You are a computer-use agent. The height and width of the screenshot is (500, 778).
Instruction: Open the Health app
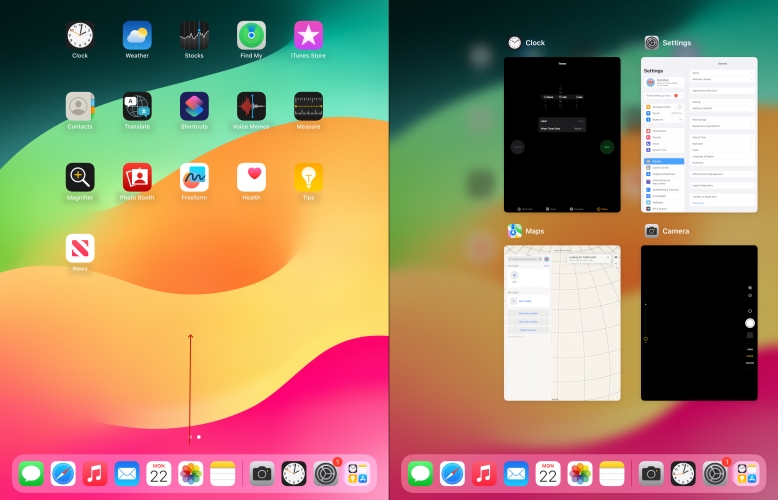pos(251,177)
